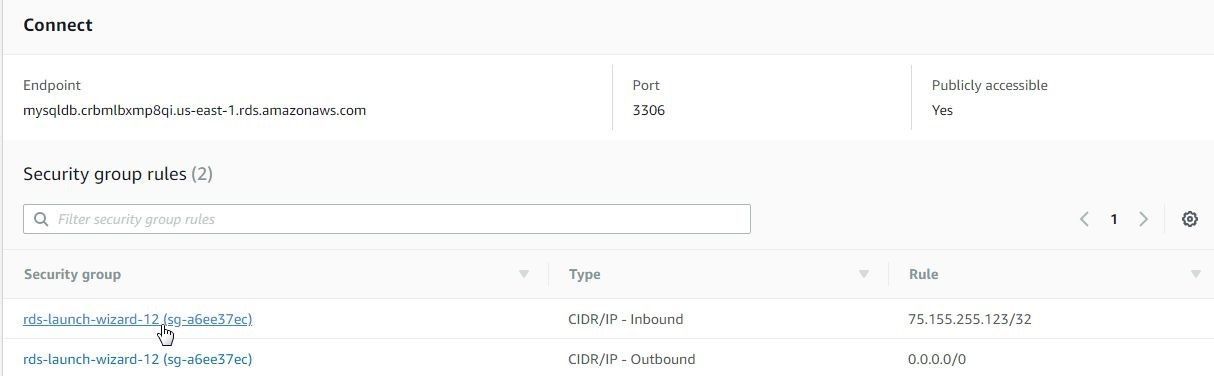Click the CIDR/IP - Inbound type cell
This screenshot has width=1214, height=376.
(x=626, y=319)
